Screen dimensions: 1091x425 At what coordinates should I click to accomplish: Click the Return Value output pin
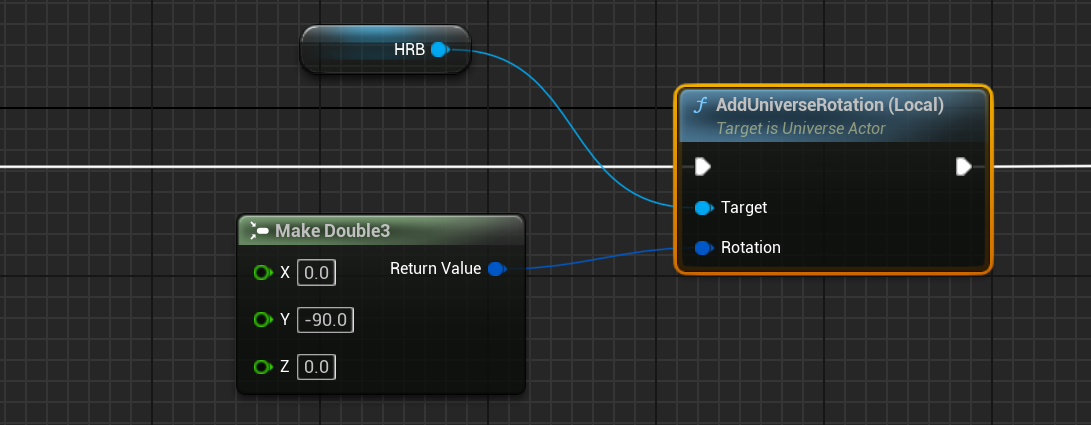pyautogui.click(x=495, y=269)
